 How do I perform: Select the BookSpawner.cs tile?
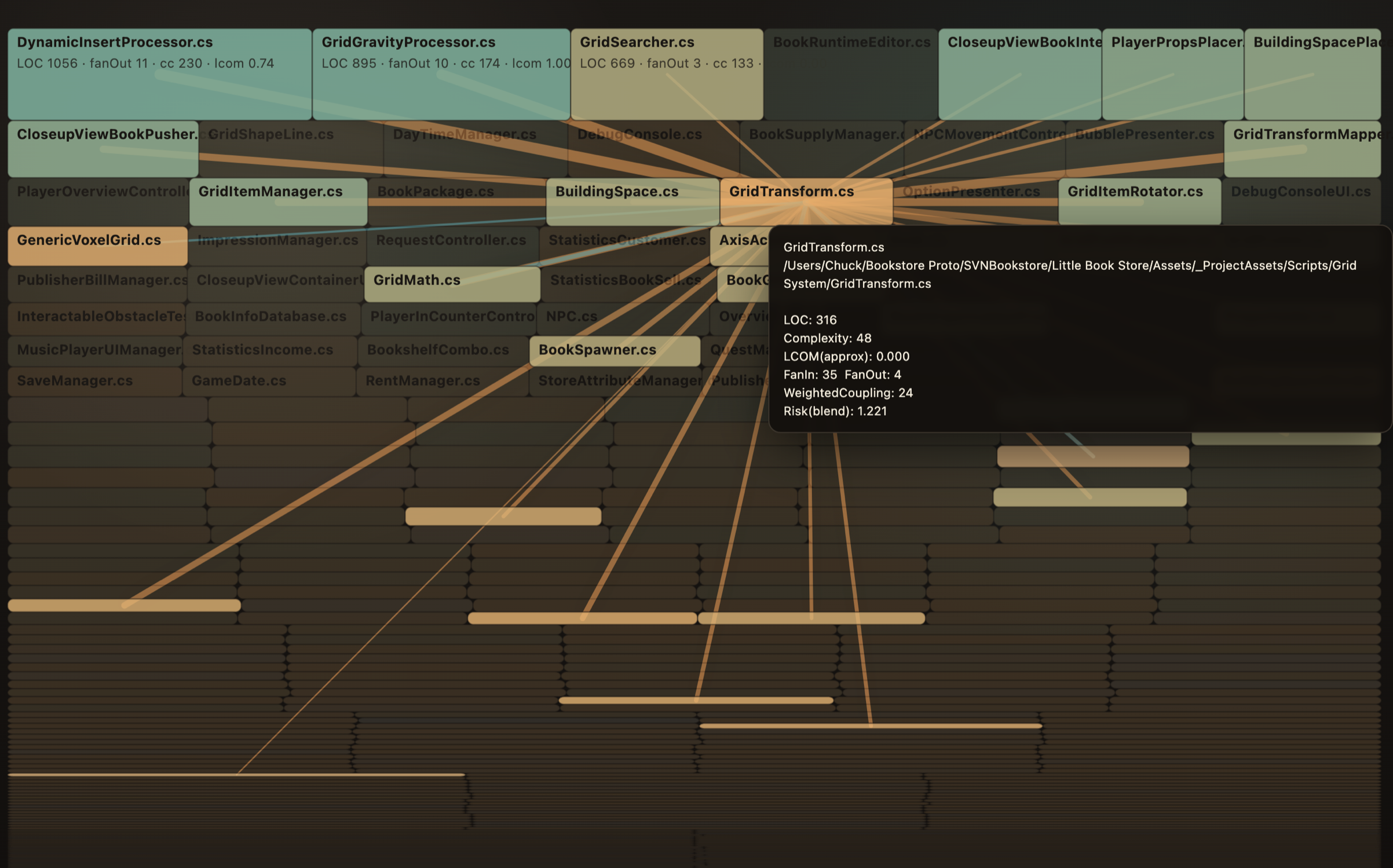point(614,350)
